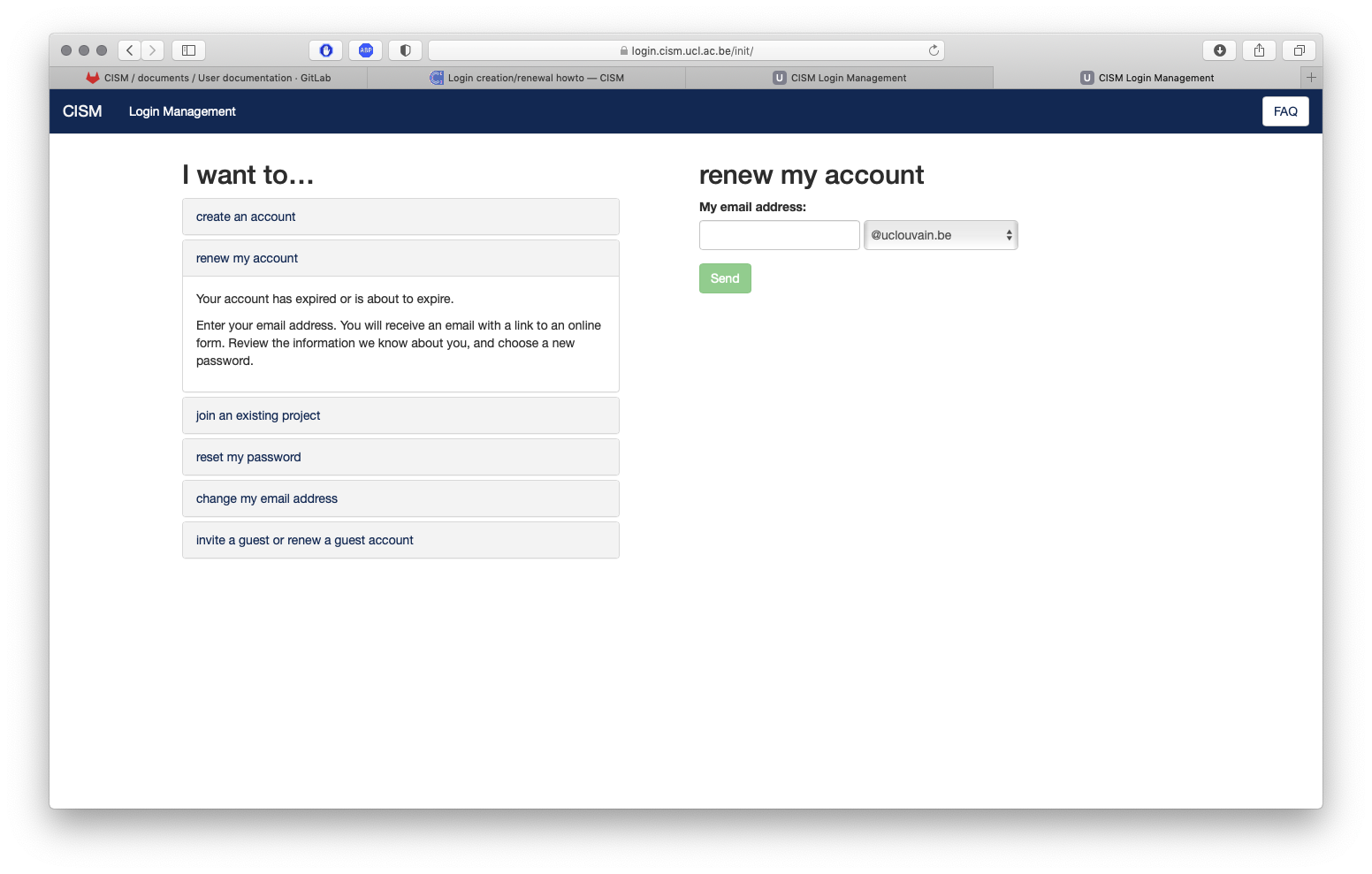The height and width of the screenshot is (874, 1372).
Task: Expand the create an account section
Action: coord(400,217)
